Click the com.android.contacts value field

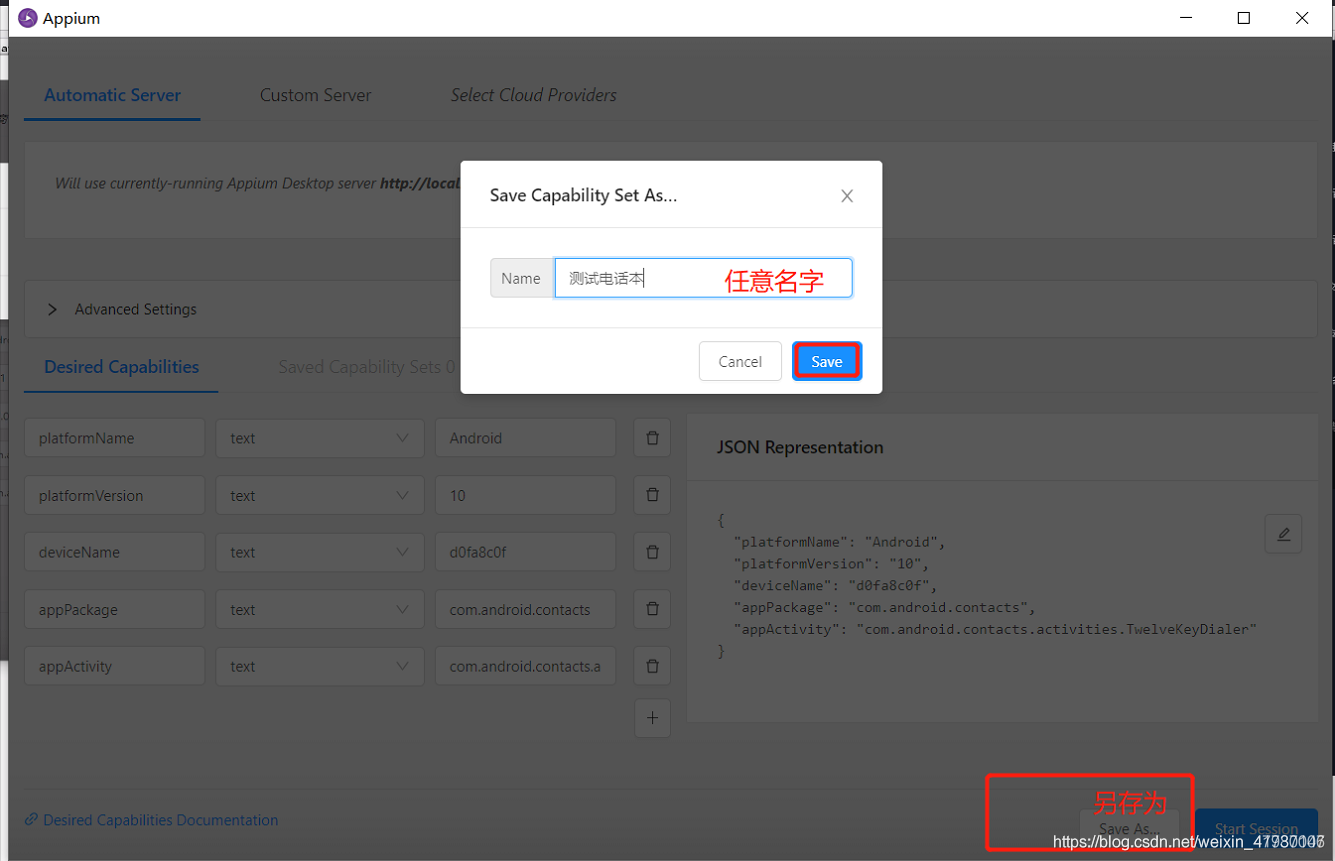(525, 609)
